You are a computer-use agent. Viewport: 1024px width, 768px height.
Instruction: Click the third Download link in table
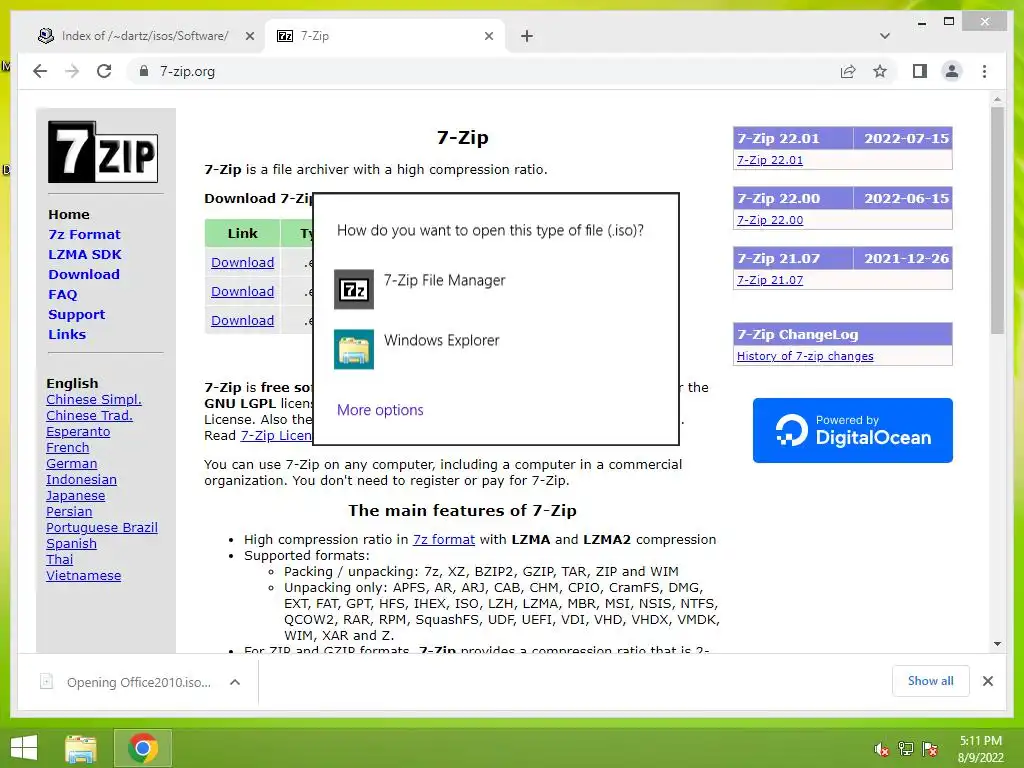pos(242,321)
